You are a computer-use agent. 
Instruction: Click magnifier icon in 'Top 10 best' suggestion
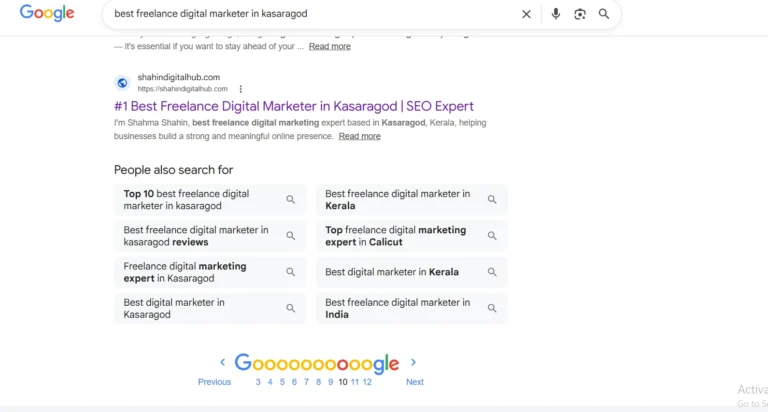point(290,199)
